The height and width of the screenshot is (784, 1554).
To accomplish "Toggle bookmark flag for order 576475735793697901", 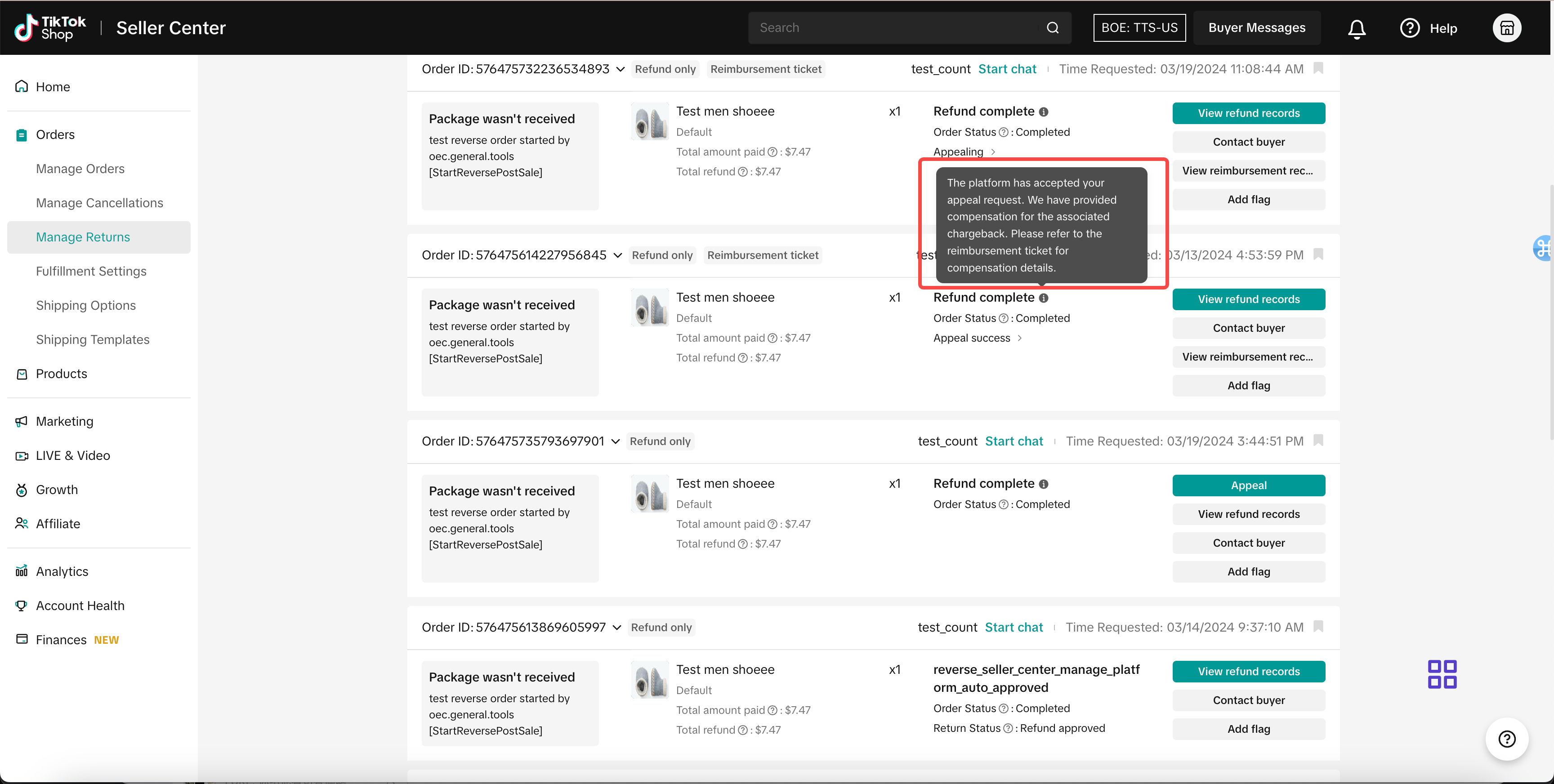I will pos(1318,440).
